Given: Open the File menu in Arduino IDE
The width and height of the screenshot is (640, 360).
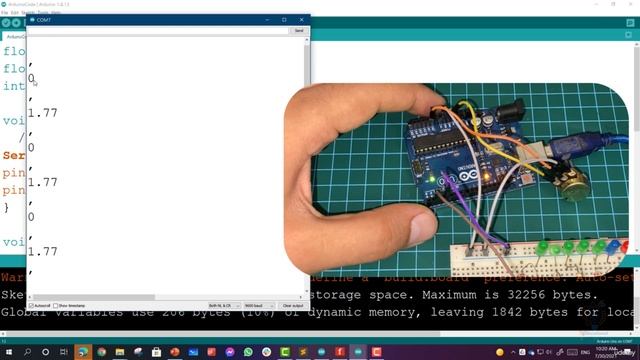Looking at the screenshot, I should [x=4, y=13].
